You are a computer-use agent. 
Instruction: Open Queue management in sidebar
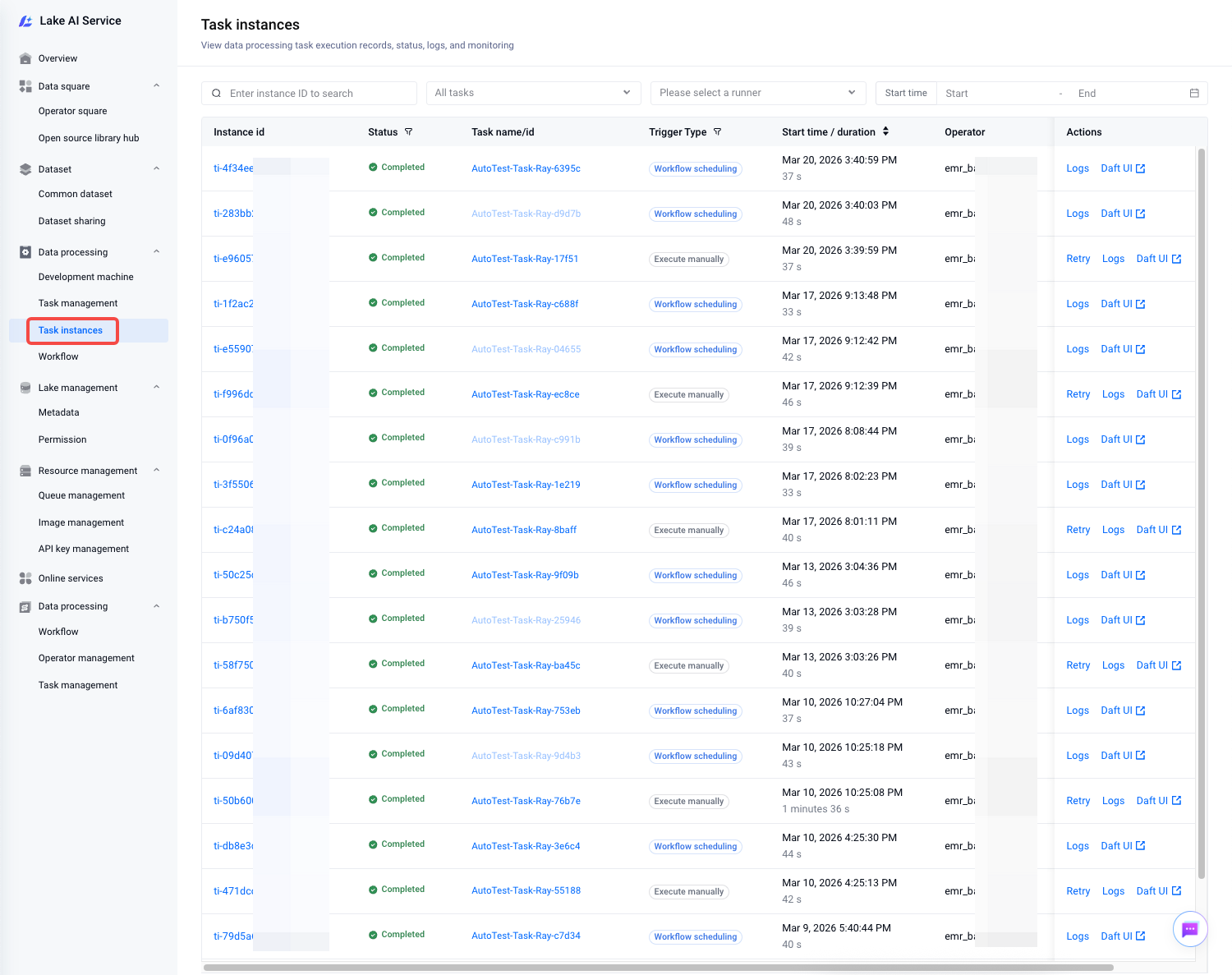click(81, 495)
